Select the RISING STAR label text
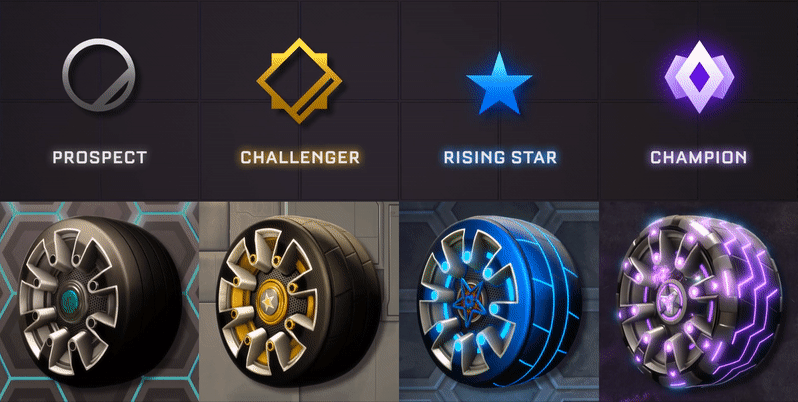798x402 pixels. click(x=500, y=157)
